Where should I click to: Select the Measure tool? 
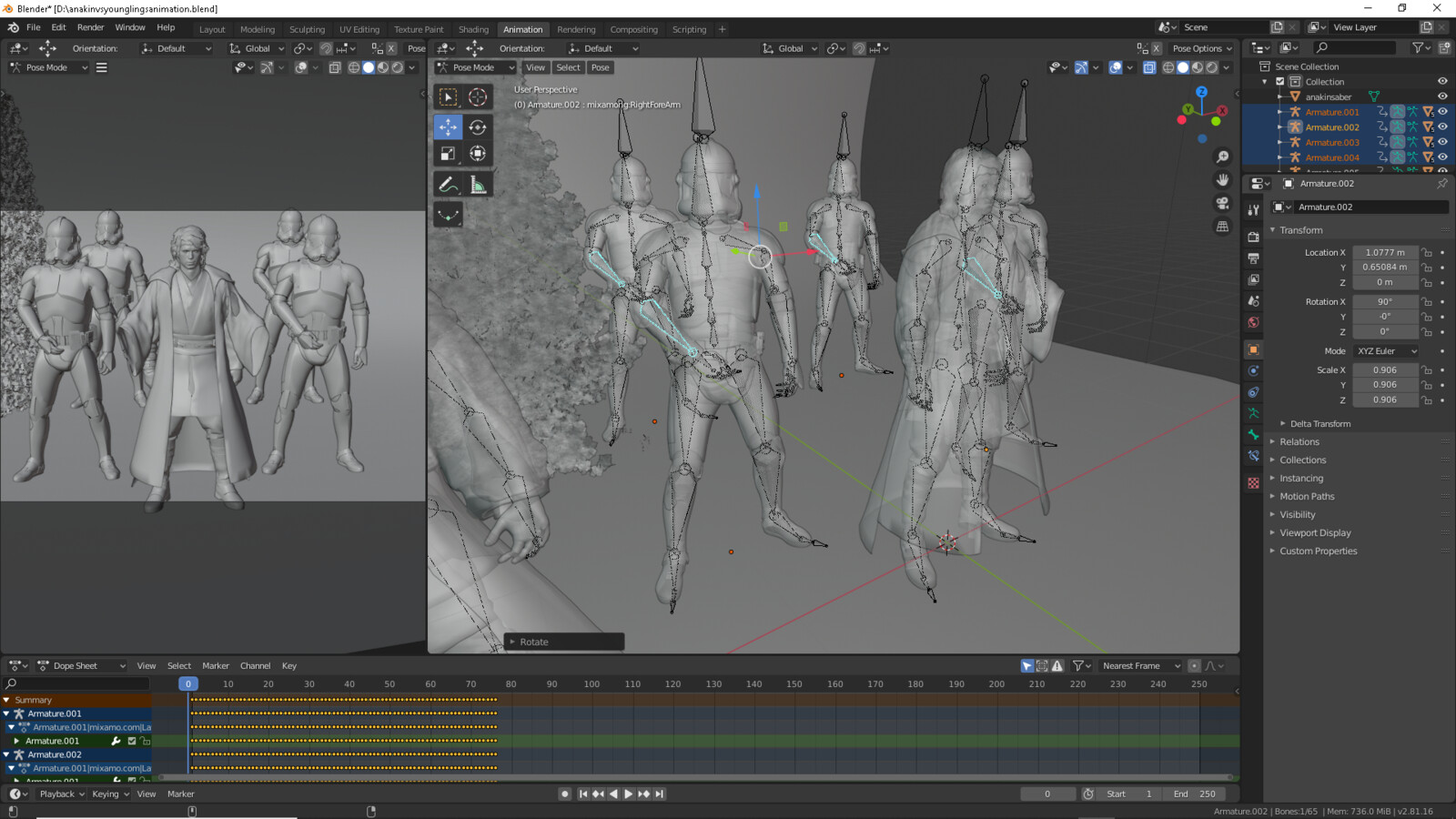pos(478,185)
